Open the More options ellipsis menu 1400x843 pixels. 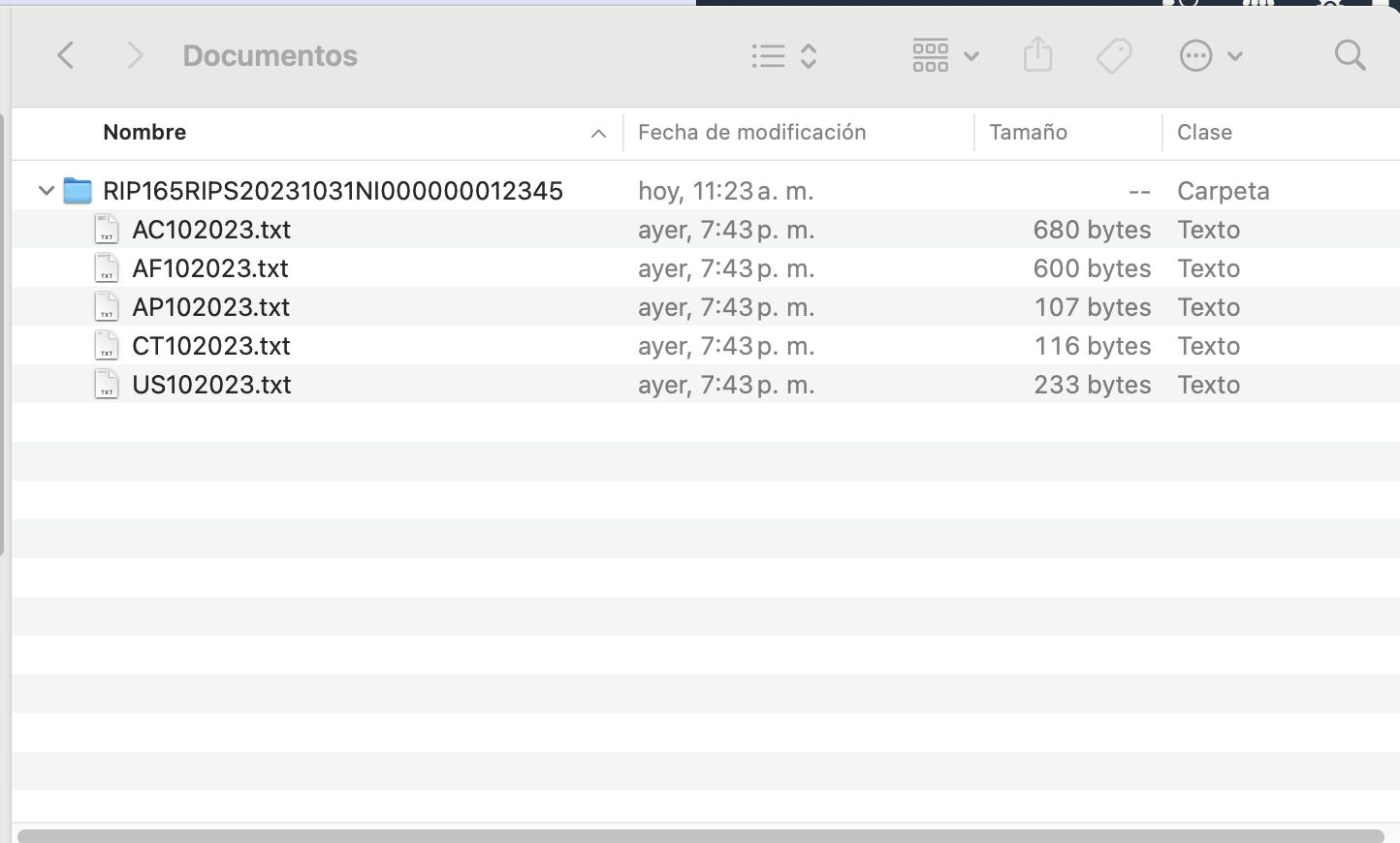(1196, 55)
